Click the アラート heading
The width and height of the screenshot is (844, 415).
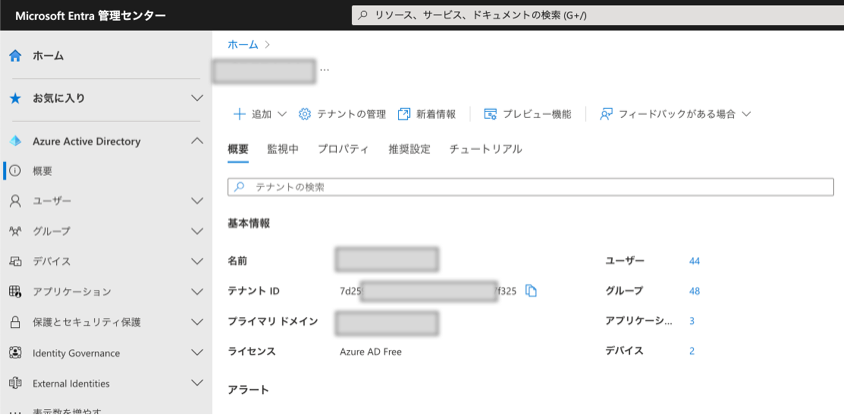(248, 390)
